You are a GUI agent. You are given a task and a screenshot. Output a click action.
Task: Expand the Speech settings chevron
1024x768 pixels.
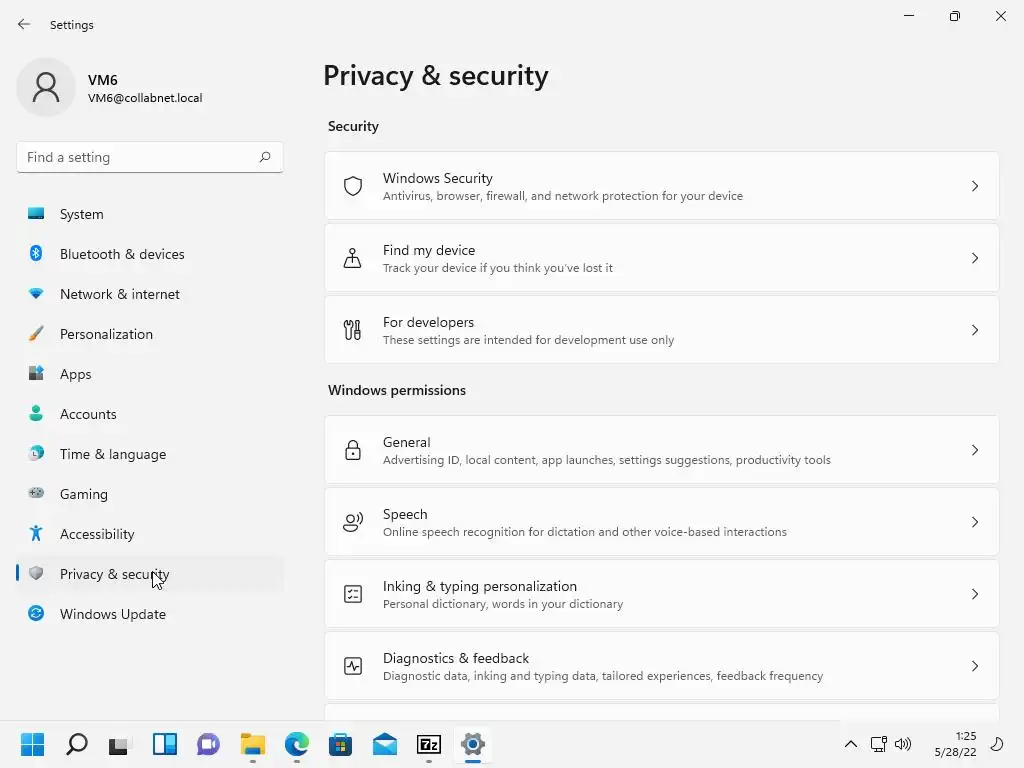pyautogui.click(x=975, y=522)
